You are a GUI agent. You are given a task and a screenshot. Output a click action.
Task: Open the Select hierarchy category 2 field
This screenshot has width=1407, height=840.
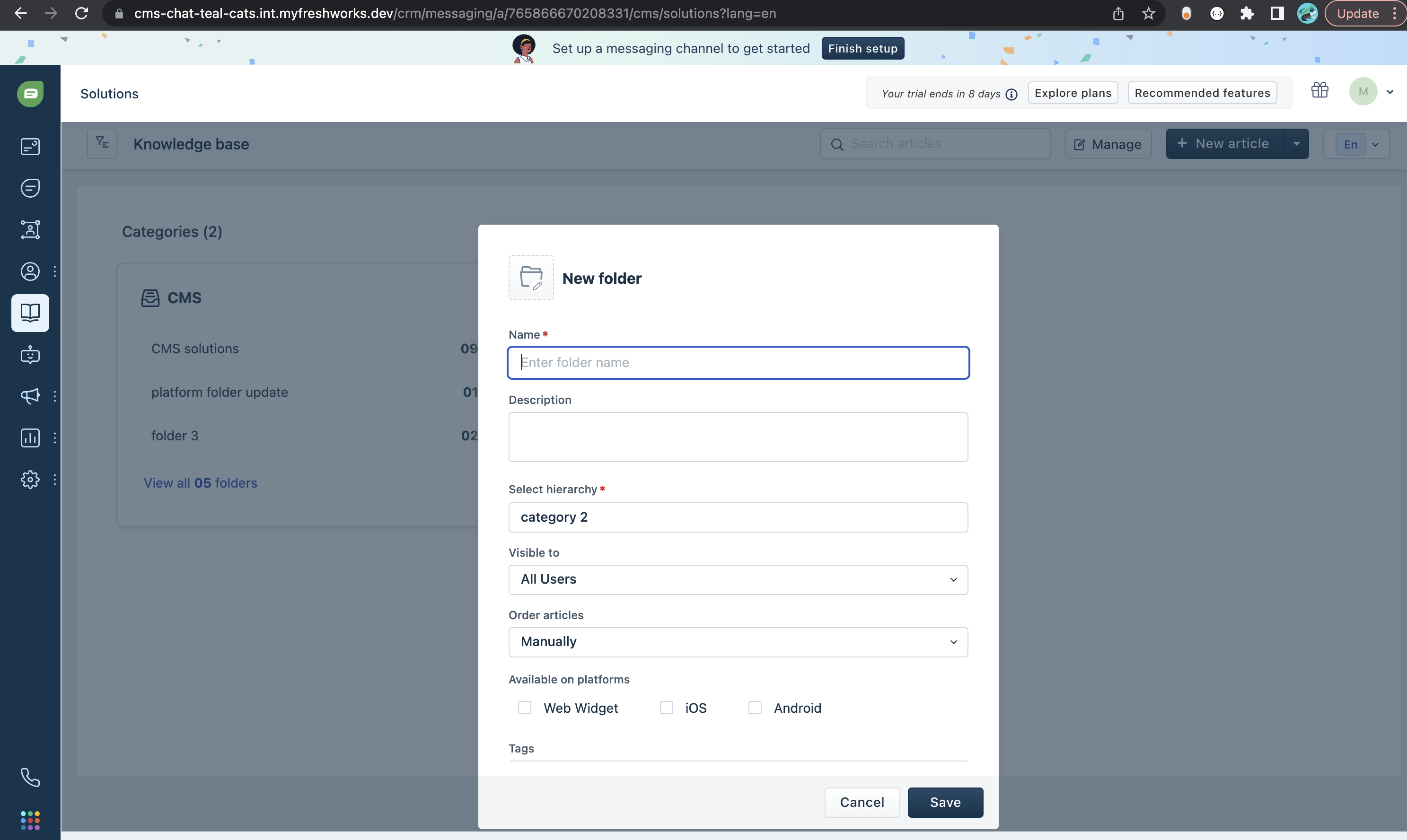[738, 517]
